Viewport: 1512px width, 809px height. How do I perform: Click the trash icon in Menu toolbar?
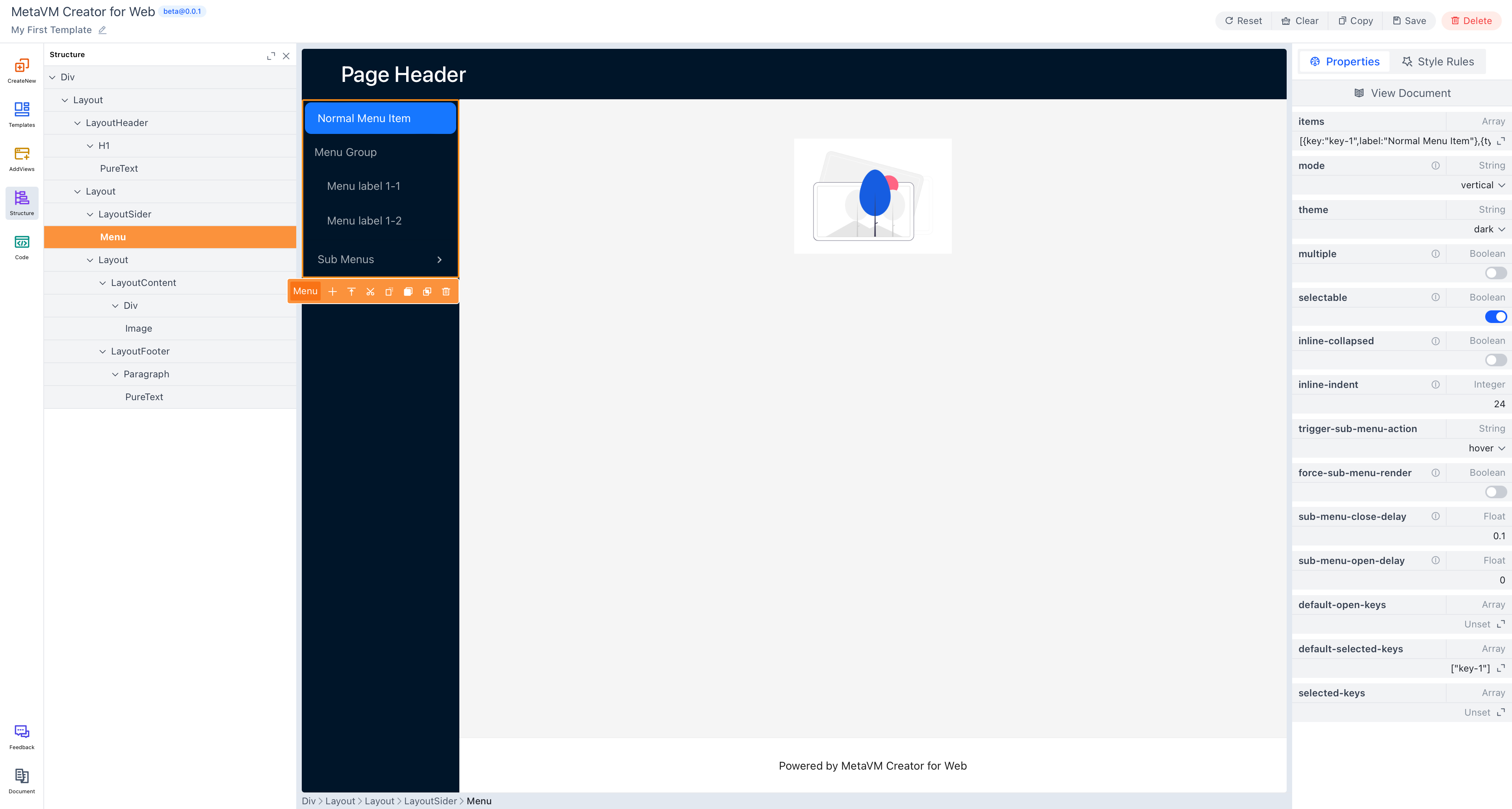(446, 291)
